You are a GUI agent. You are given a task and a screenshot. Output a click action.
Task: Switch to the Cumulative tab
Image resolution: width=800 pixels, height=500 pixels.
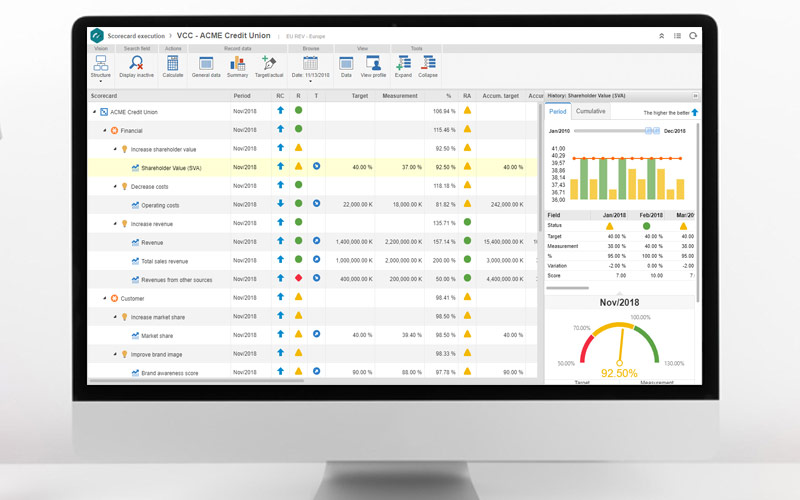click(590, 111)
